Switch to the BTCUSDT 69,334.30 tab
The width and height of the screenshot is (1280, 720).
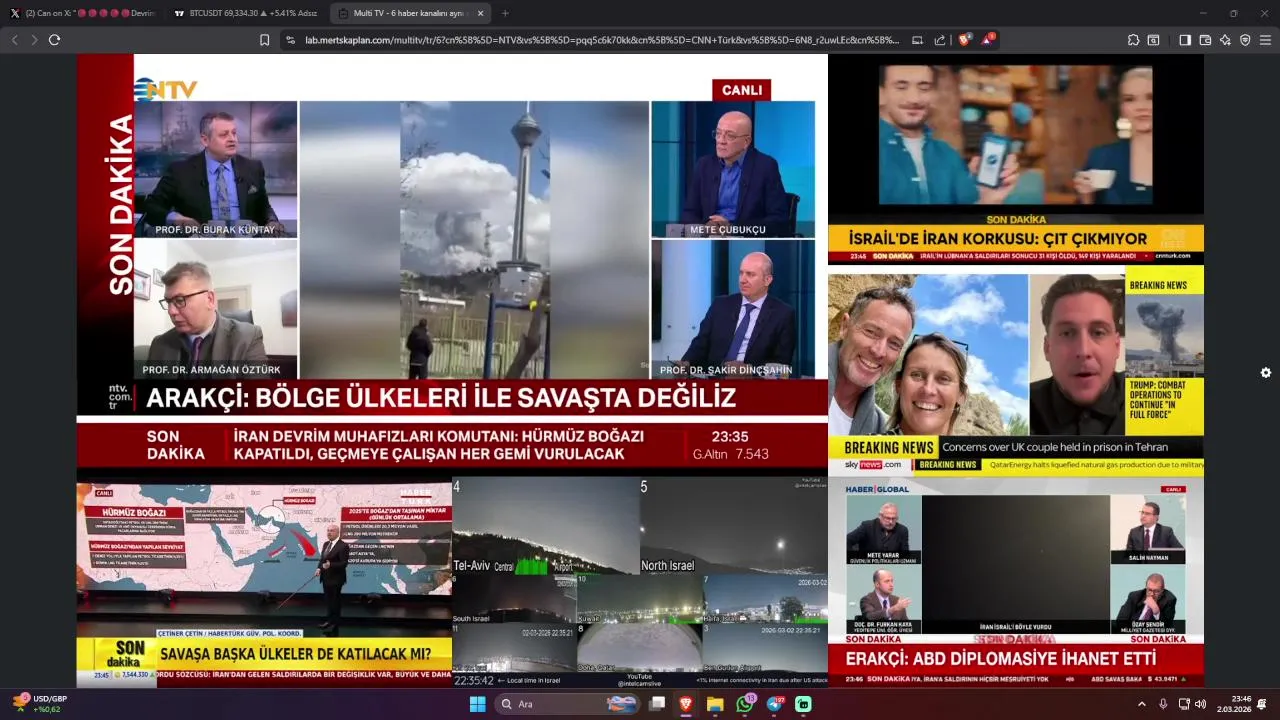245,13
